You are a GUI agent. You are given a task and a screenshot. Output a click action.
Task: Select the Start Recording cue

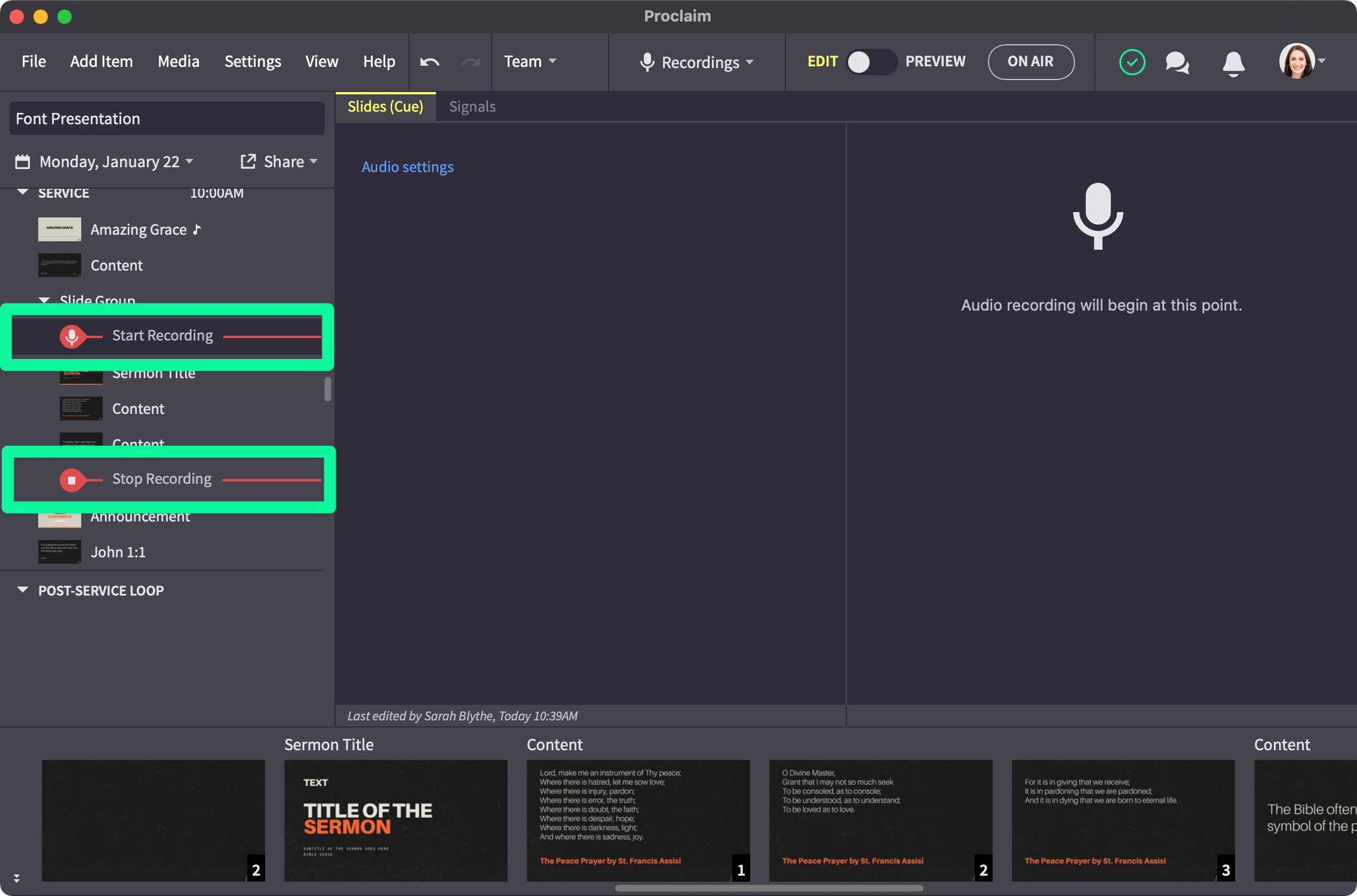click(x=167, y=336)
